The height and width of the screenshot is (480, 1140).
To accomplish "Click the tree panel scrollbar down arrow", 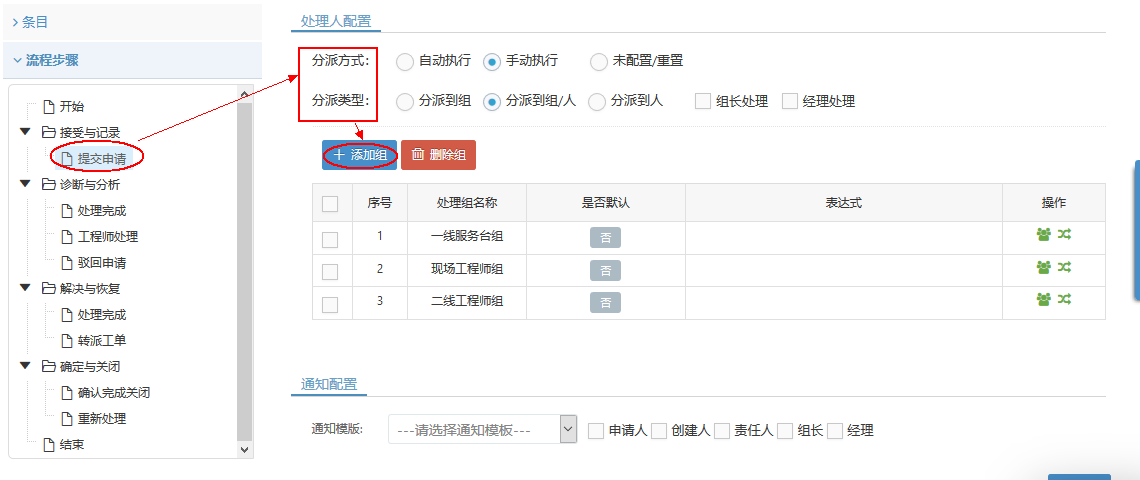I will [x=245, y=451].
